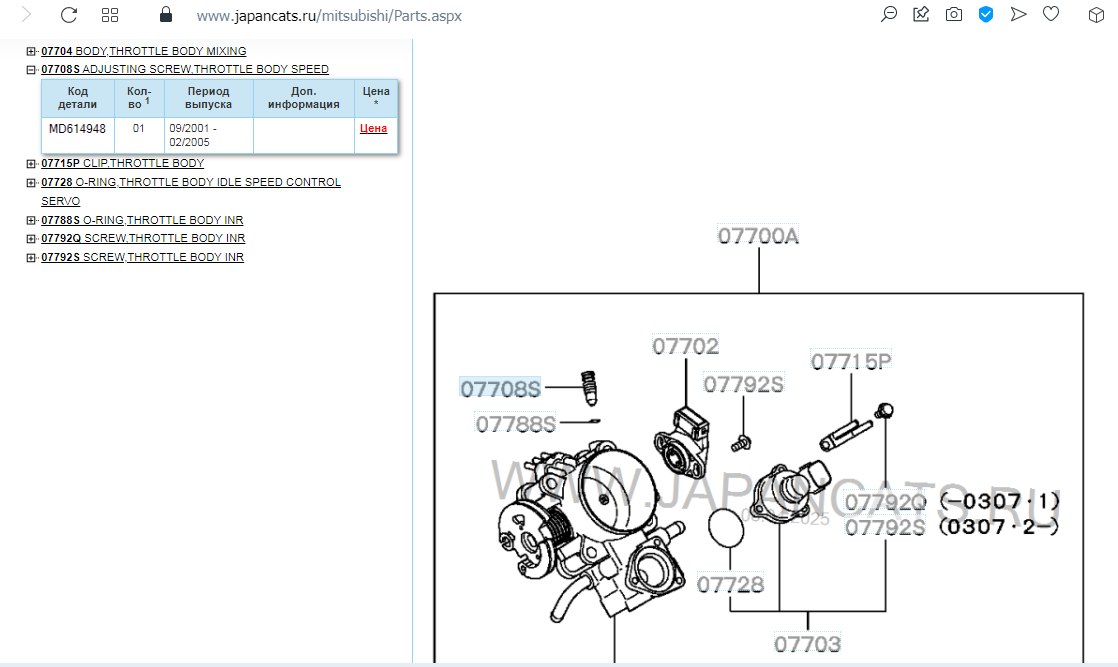Select diagram label 07702
1118x667 pixels.
pos(685,346)
